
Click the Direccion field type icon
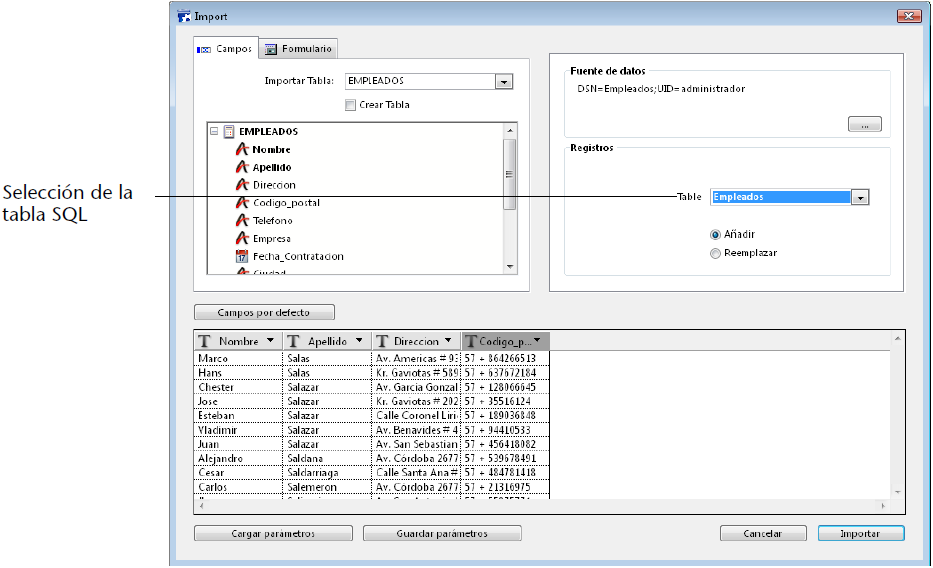coord(241,185)
